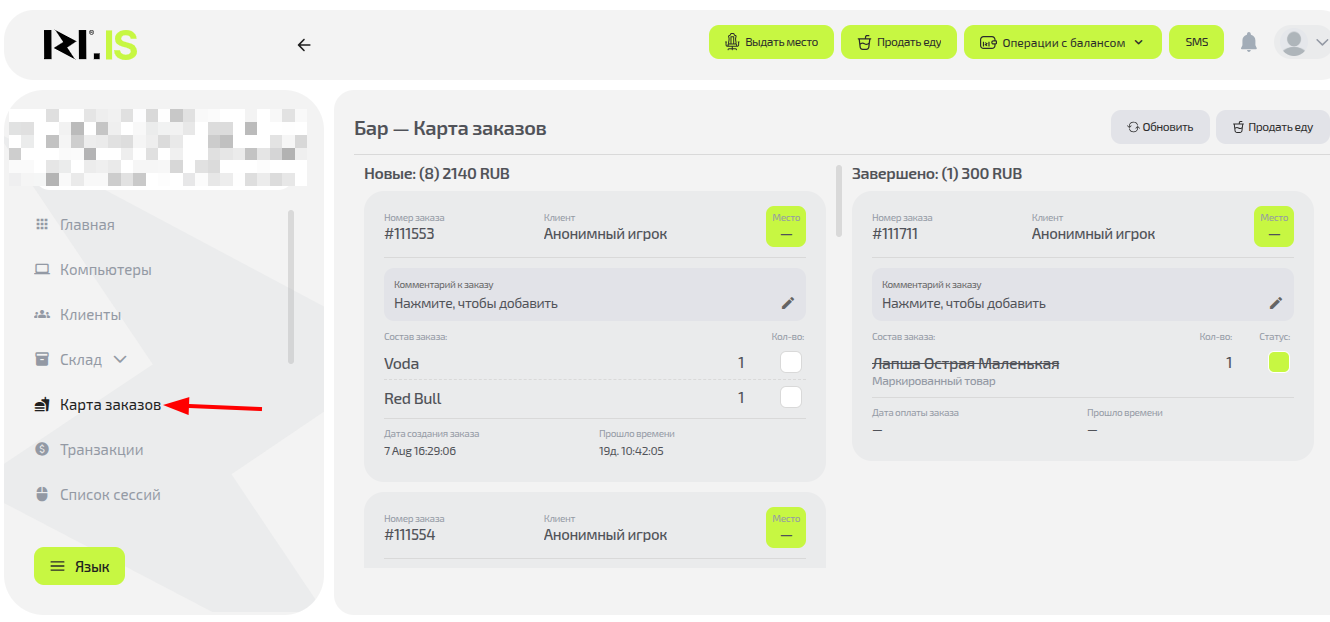The image size is (1330, 622).
Task: Expand the user profile chevron
Action: click(1321, 42)
